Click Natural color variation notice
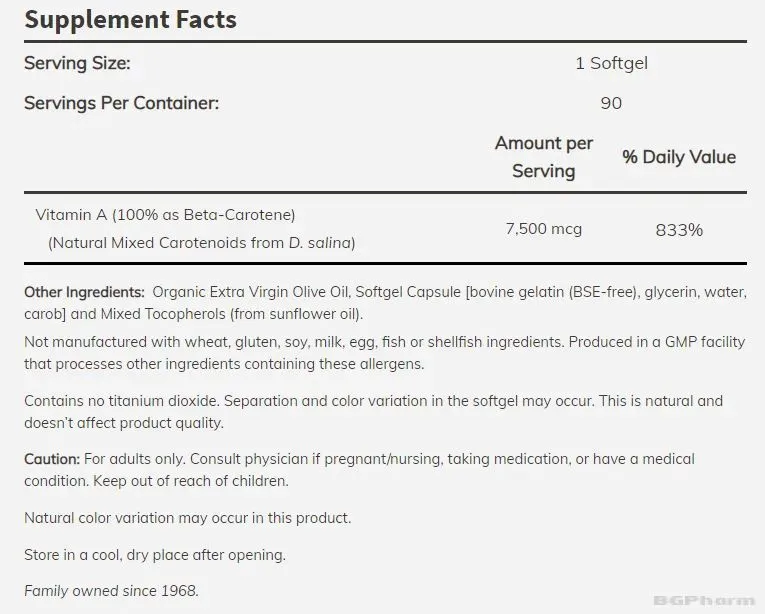The image size is (765, 614). (188, 517)
